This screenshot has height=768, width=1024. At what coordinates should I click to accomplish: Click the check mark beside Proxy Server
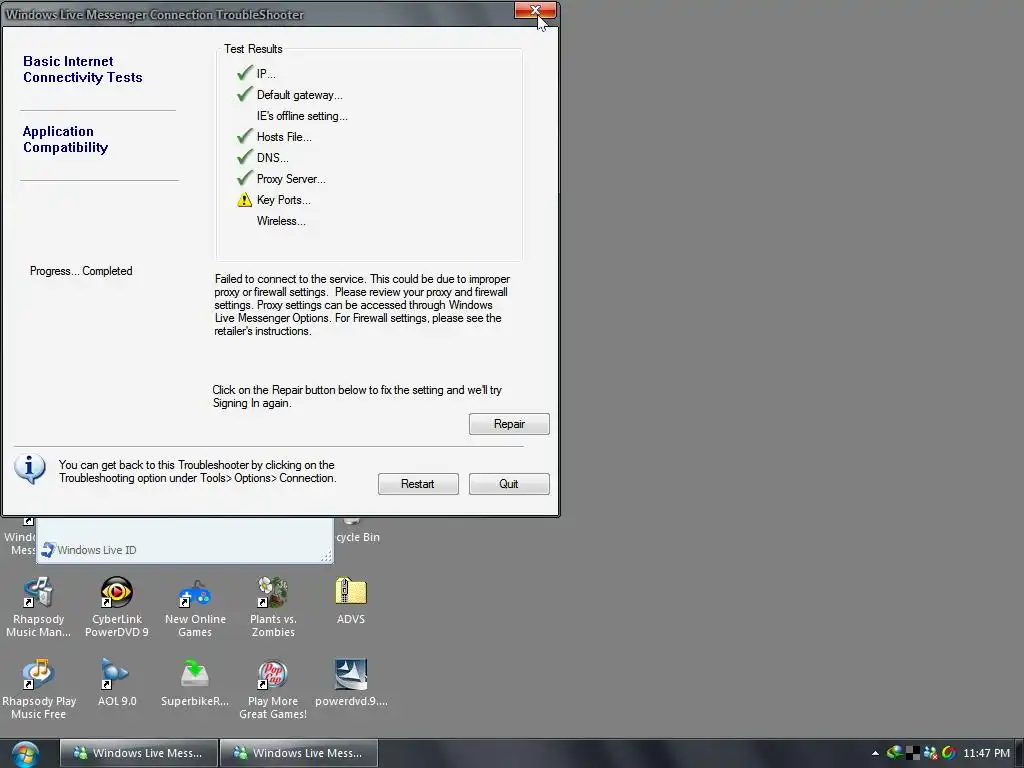[245, 178]
